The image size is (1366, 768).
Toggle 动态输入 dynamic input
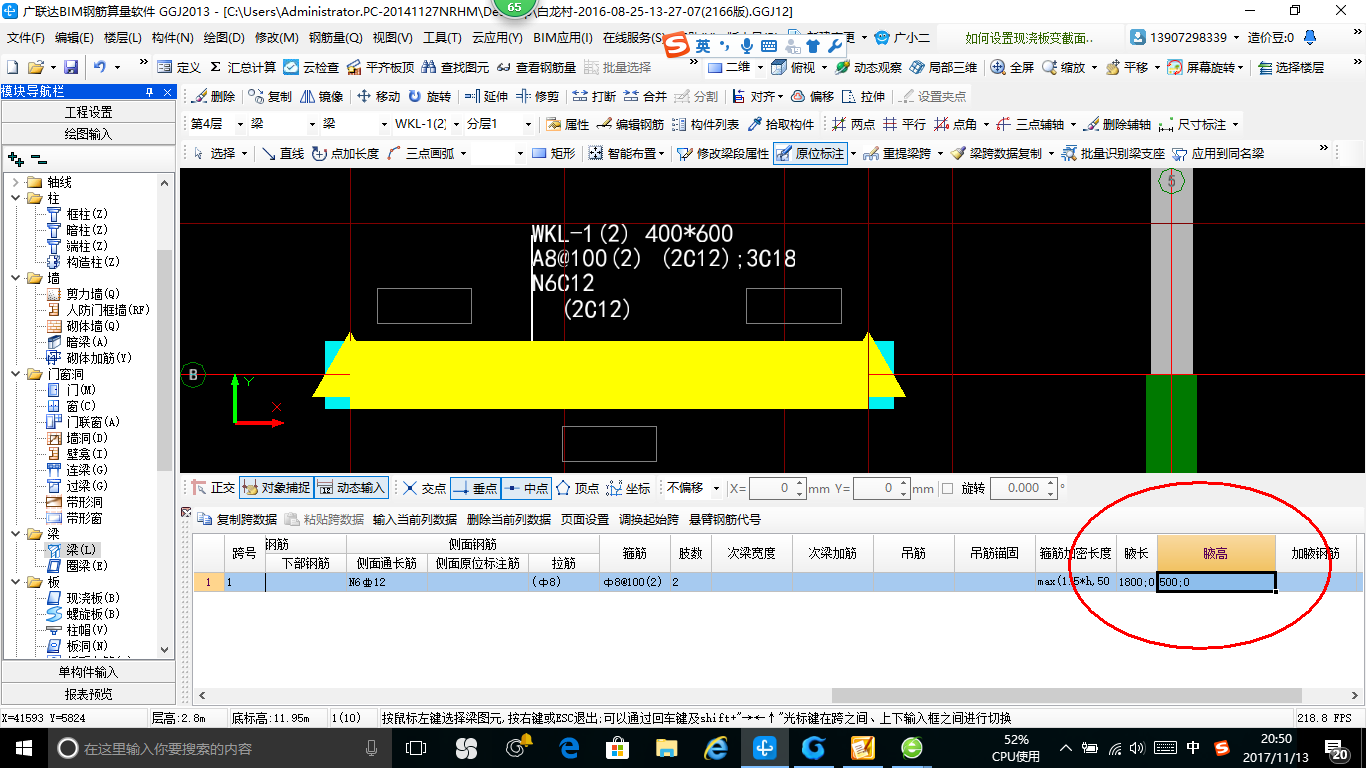coord(352,488)
